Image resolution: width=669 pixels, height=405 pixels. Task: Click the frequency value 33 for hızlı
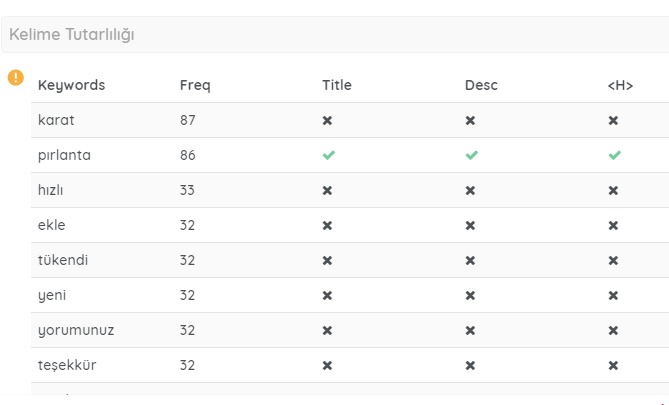point(187,190)
